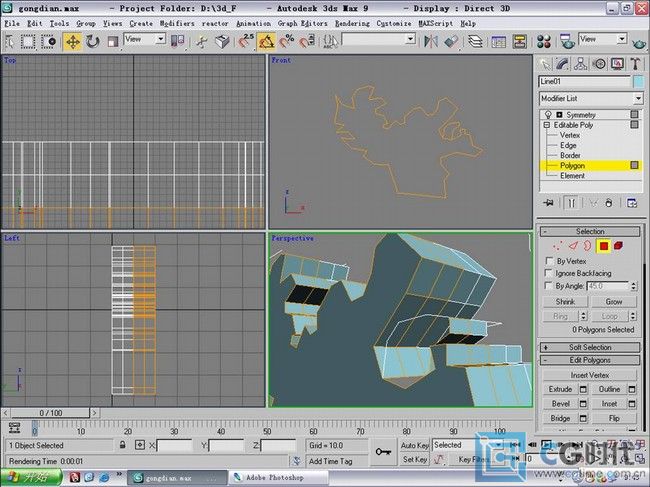The height and width of the screenshot is (487, 650).
Task: Expand the Symmetry modifier sub-levels
Action: (560, 115)
